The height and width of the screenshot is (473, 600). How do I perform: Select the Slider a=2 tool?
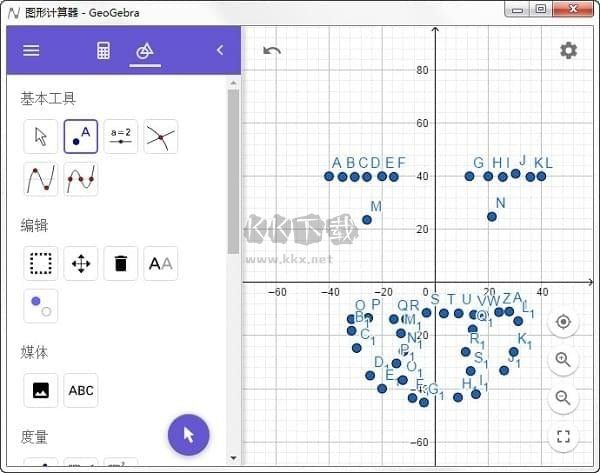121,137
